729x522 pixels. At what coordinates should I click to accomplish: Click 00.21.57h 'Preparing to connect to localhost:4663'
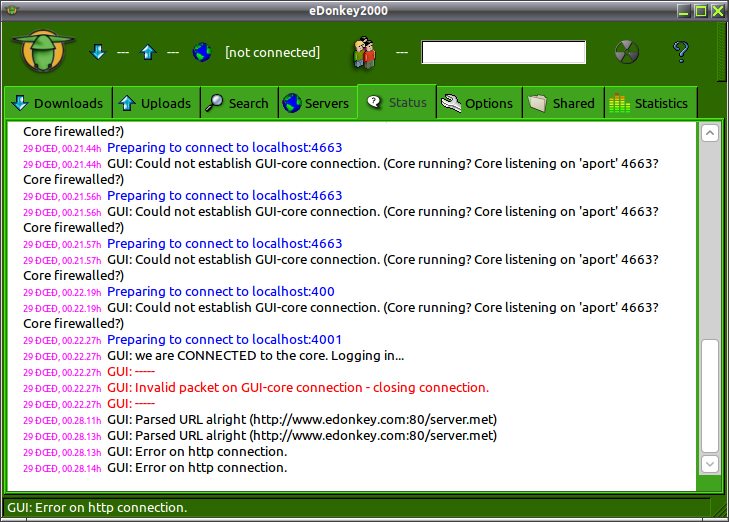225,244
